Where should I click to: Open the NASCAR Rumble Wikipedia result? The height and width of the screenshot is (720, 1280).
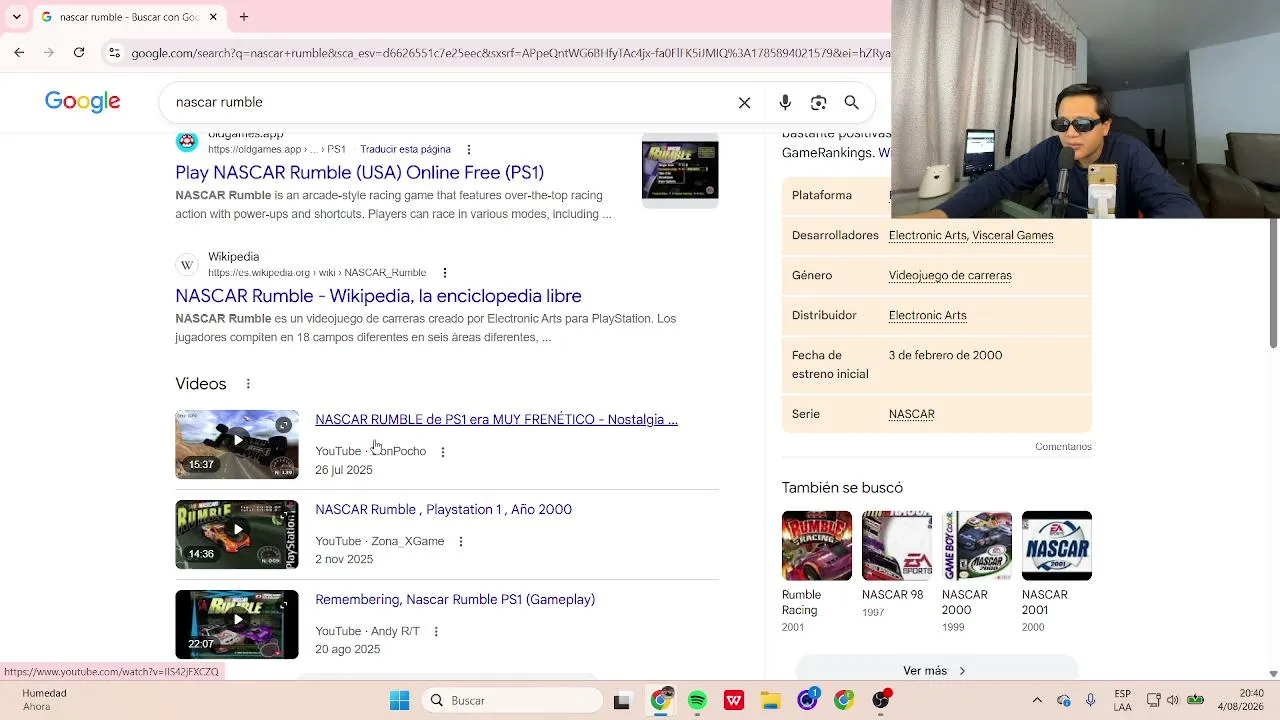(x=378, y=296)
